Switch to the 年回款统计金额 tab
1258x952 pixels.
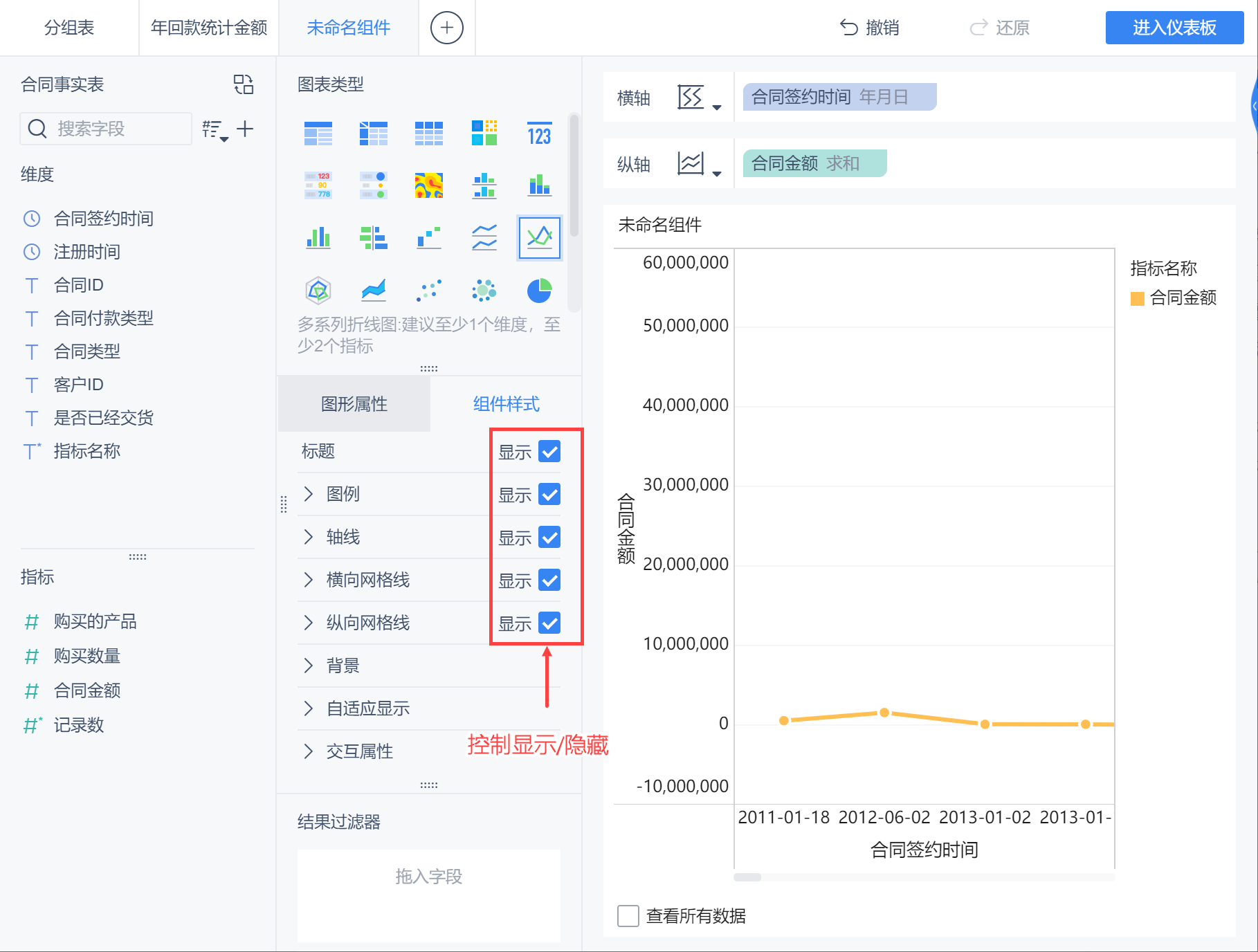[x=209, y=28]
